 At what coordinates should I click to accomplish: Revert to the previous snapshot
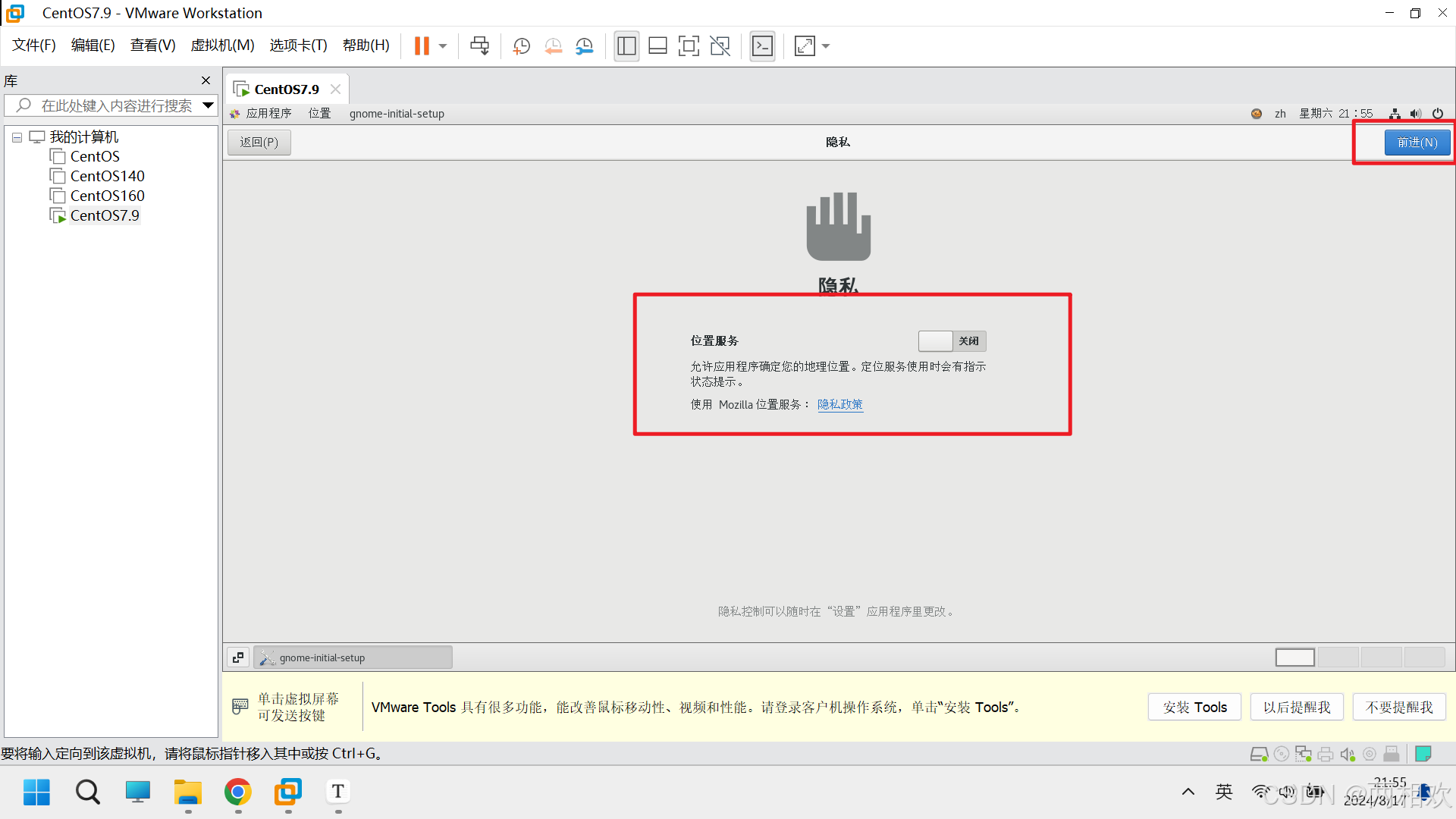coord(553,46)
